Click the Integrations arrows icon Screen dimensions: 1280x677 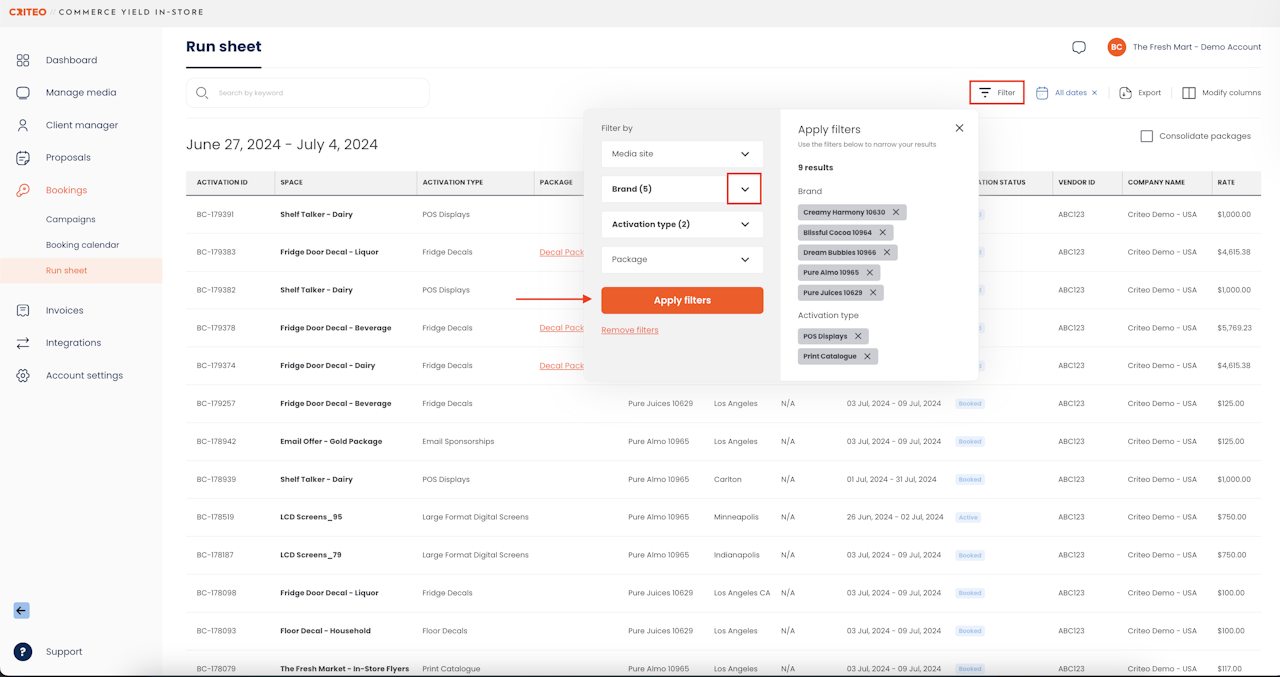(x=23, y=343)
